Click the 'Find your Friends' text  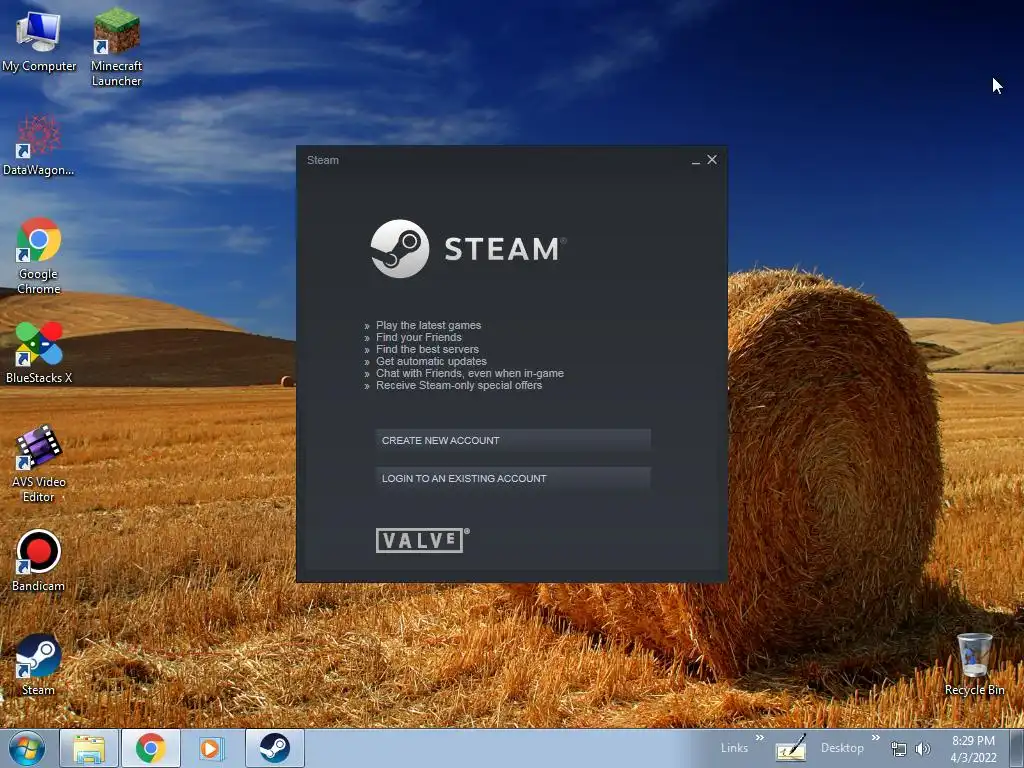[x=419, y=337]
